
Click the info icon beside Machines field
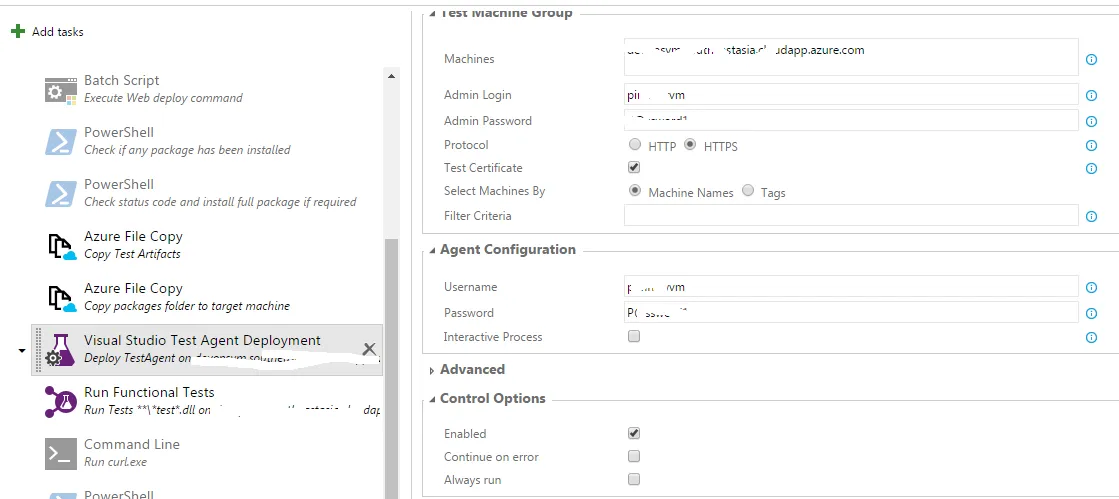tap(1091, 59)
